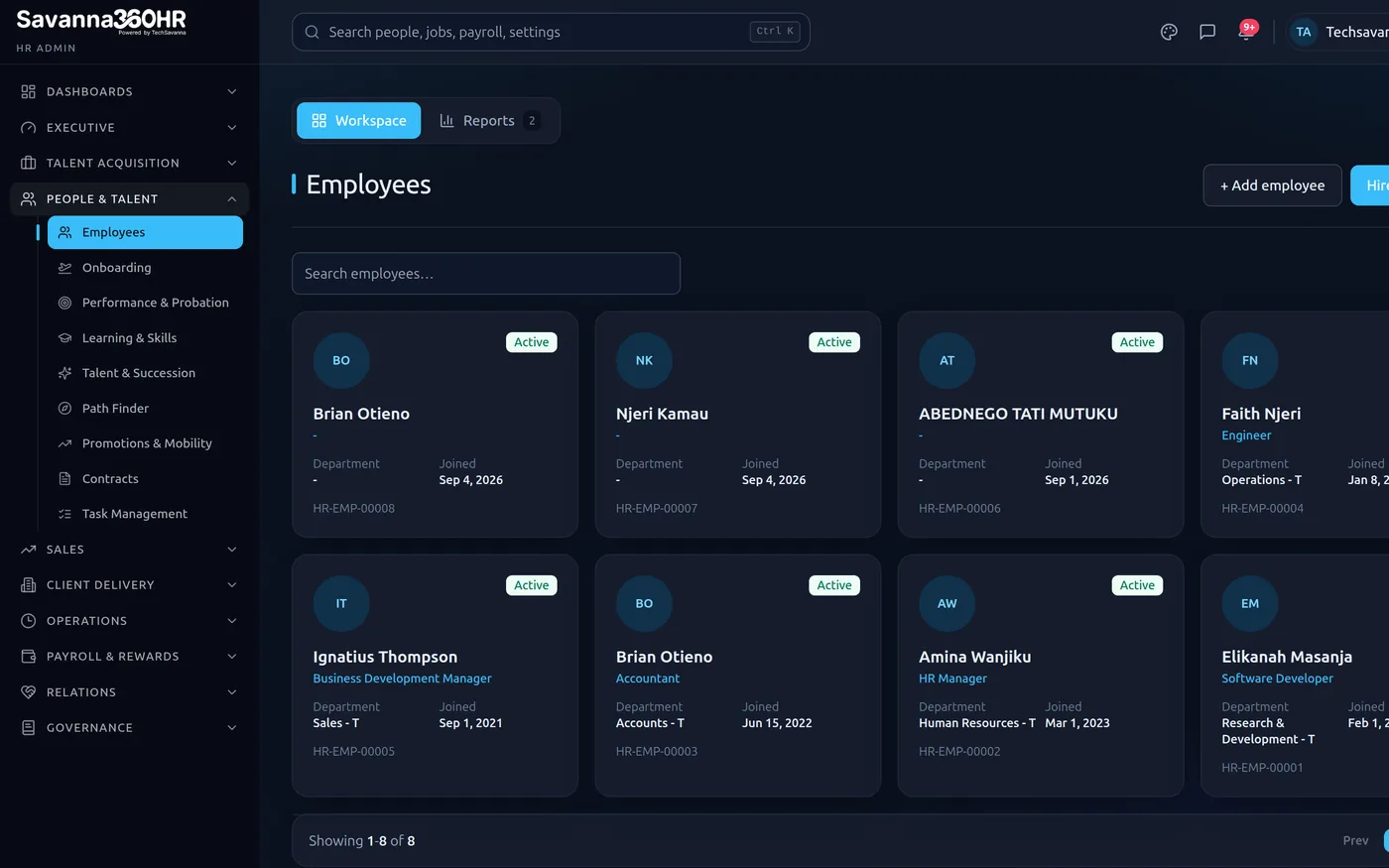Image resolution: width=1389 pixels, height=868 pixels.
Task: Click the Talent & Succession sparkle icon
Action: (x=64, y=373)
